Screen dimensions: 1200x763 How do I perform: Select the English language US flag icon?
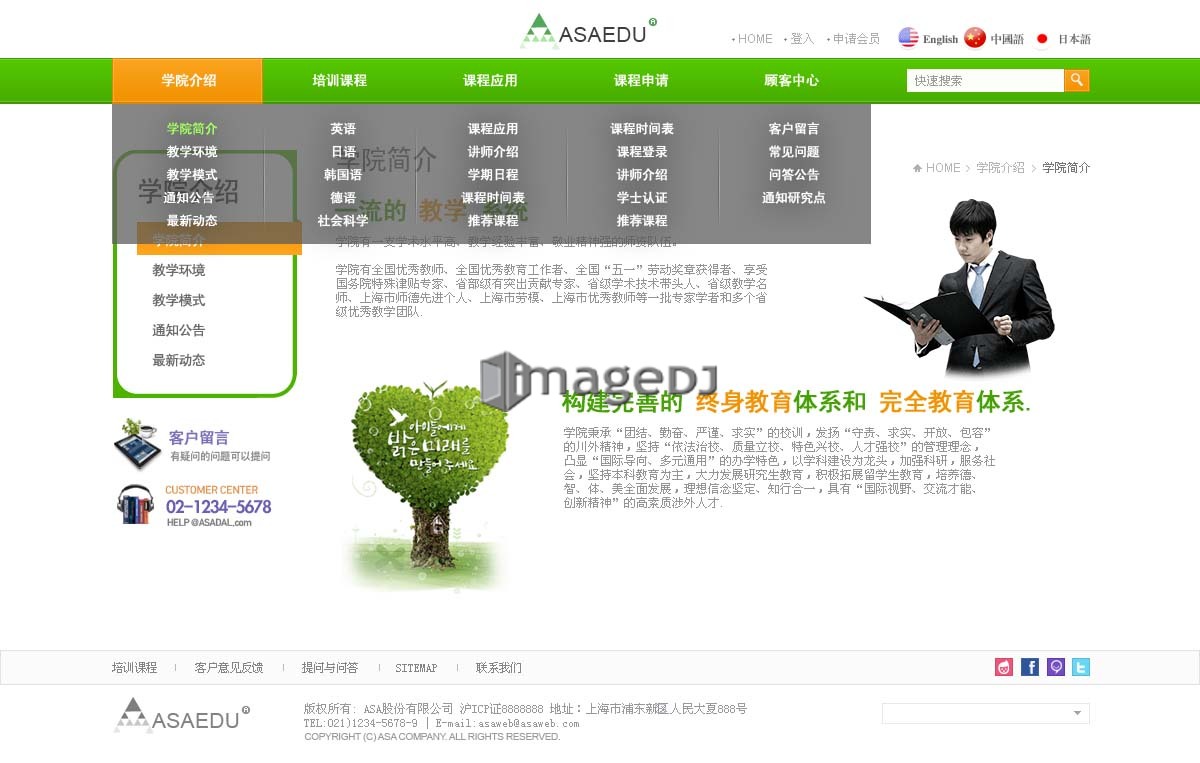click(908, 38)
